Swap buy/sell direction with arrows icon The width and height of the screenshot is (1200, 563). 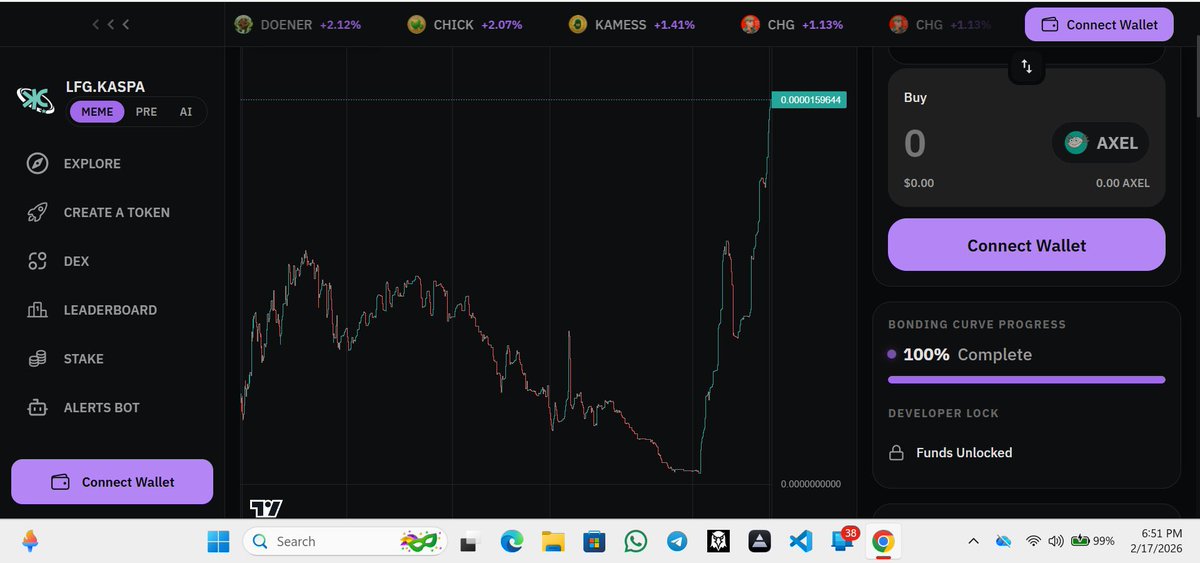pyautogui.click(x=1026, y=67)
